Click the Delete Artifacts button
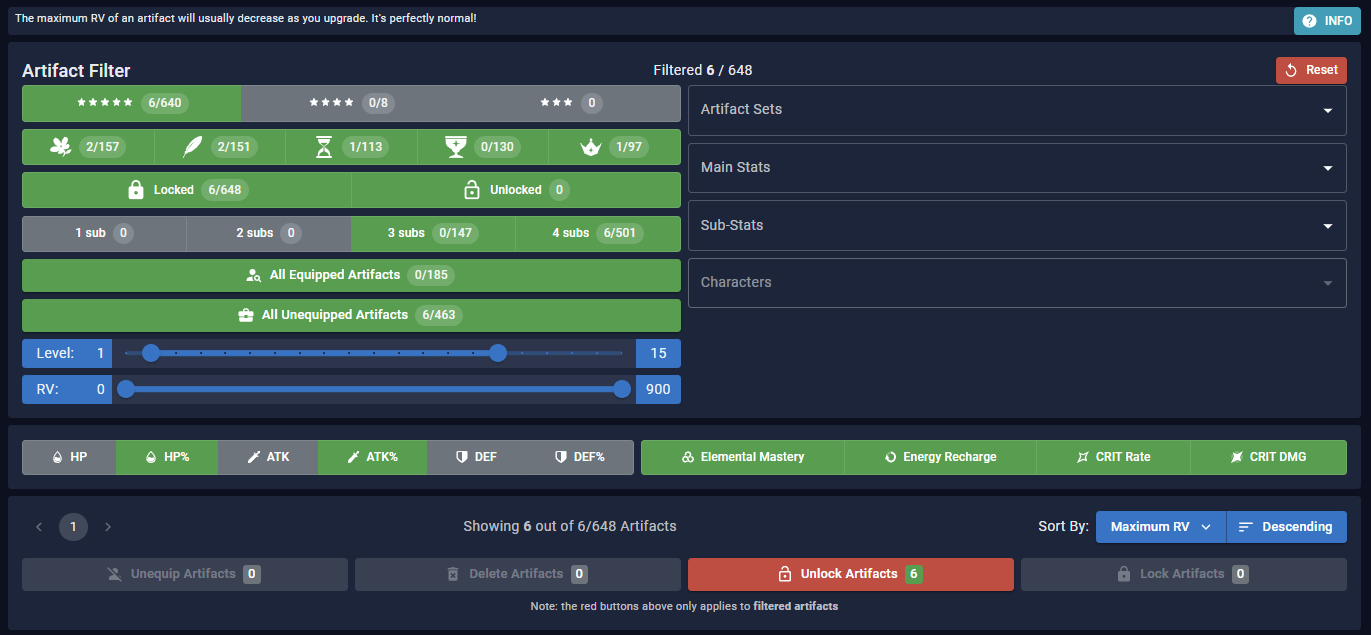 (517, 574)
